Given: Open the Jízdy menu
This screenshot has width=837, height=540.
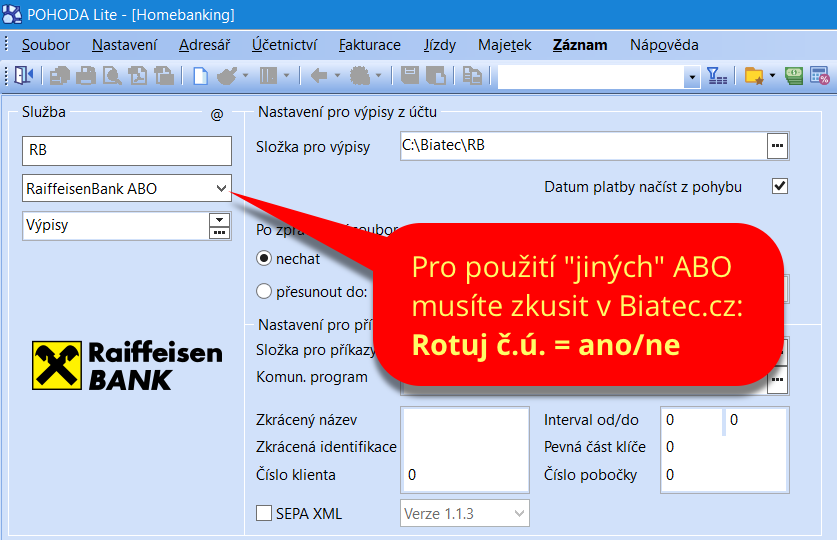Looking at the screenshot, I should pyautogui.click(x=440, y=45).
